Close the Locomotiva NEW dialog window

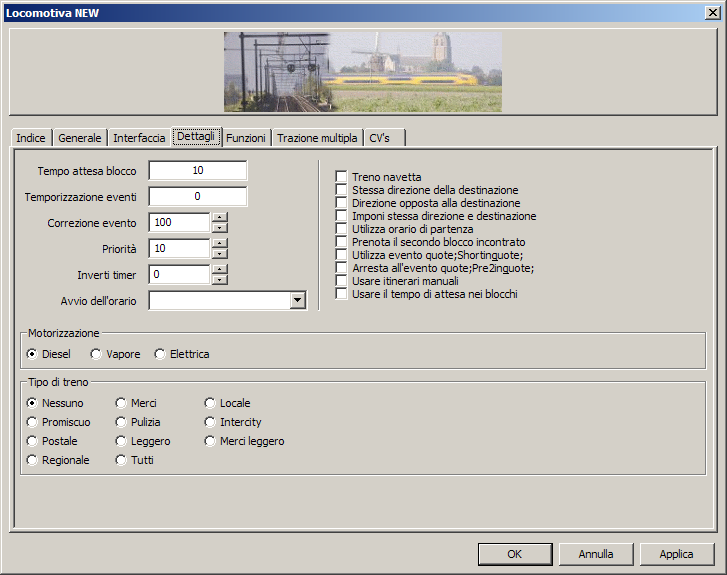(x=712, y=12)
